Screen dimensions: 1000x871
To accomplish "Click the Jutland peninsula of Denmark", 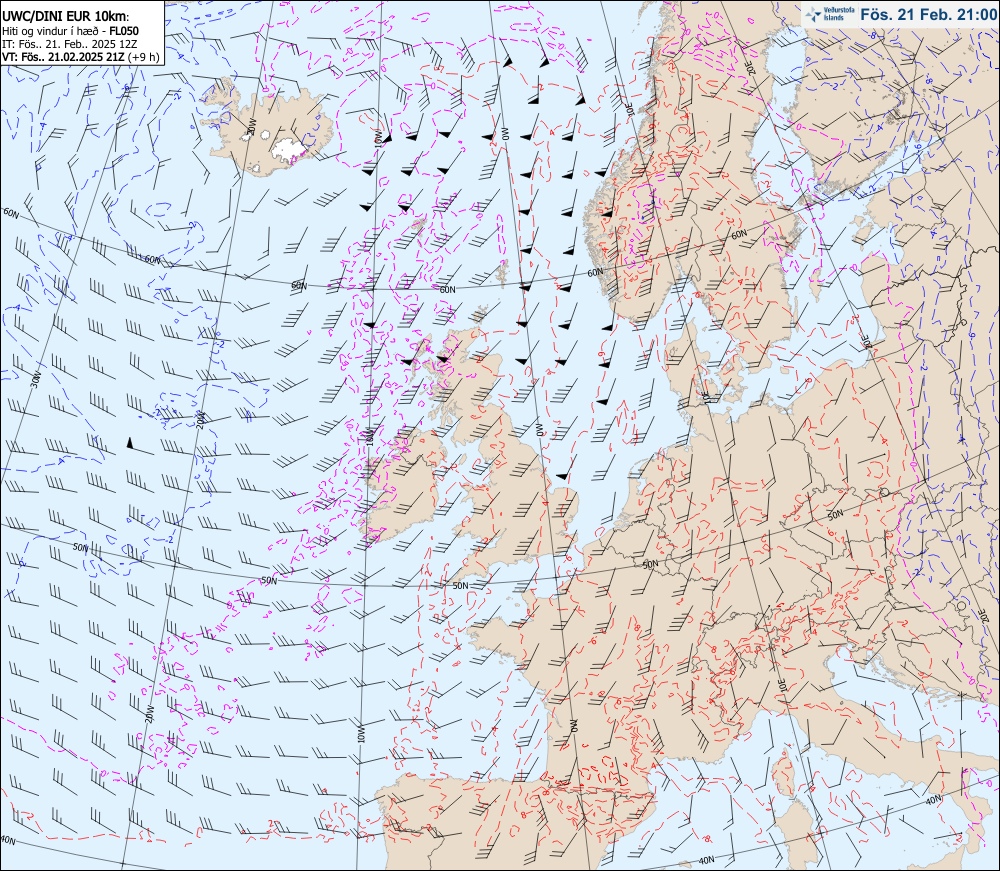I will [x=682, y=363].
